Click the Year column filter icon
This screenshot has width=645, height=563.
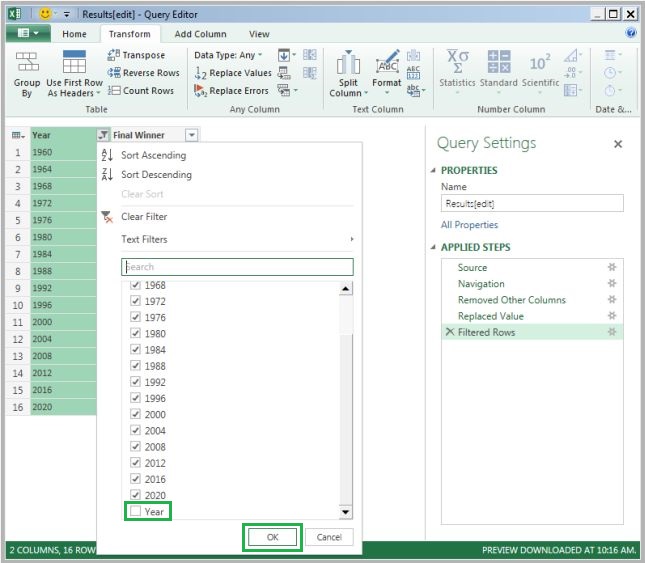(103, 135)
